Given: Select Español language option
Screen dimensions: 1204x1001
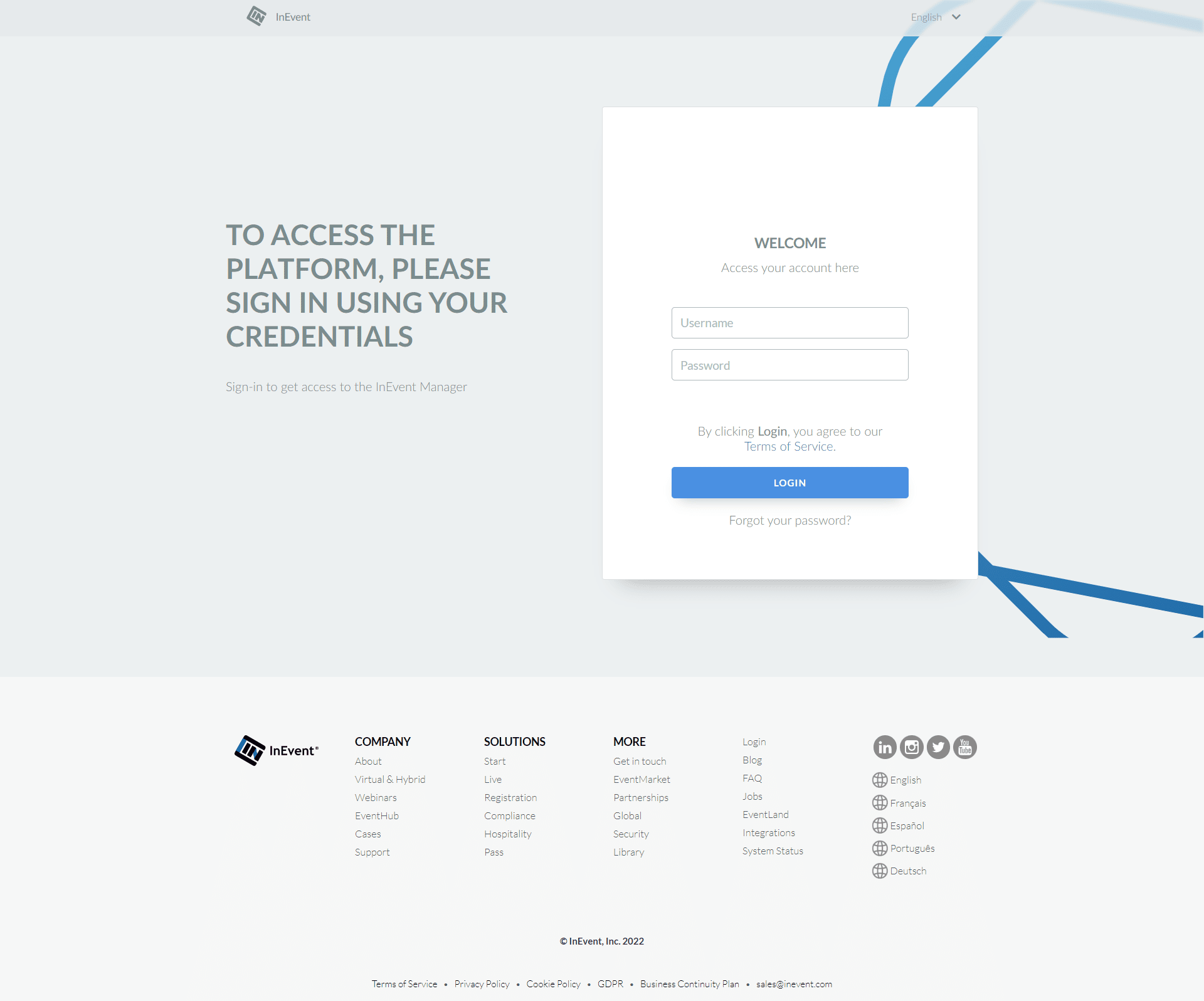Looking at the screenshot, I should [905, 825].
